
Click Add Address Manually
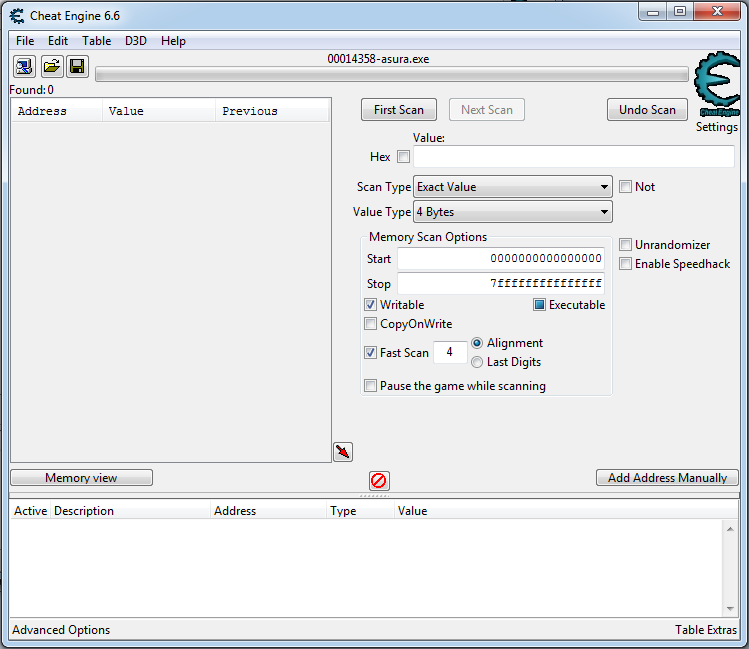point(667,478)
